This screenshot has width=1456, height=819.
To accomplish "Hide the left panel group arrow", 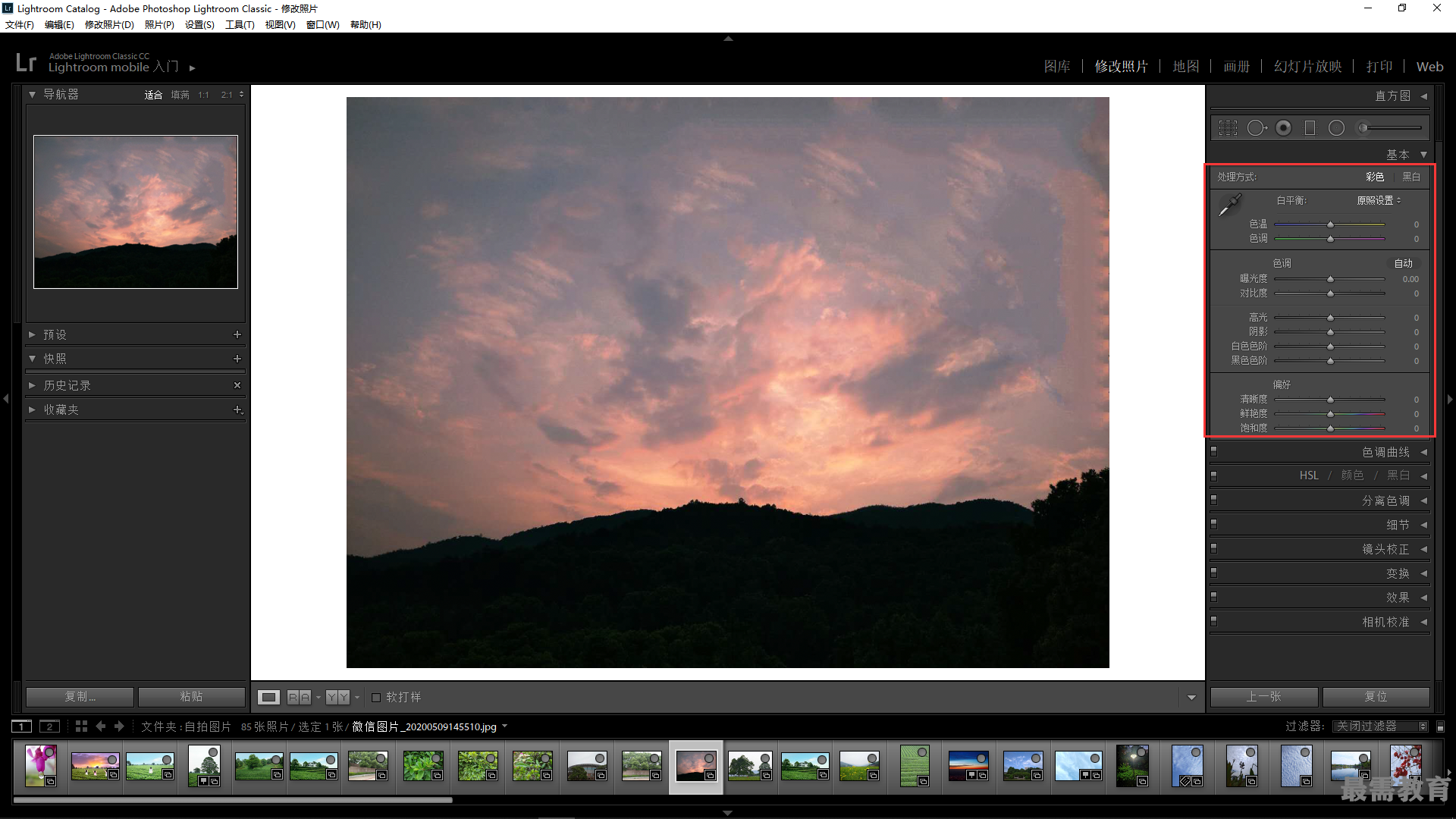I will click(x=6, y=399).
